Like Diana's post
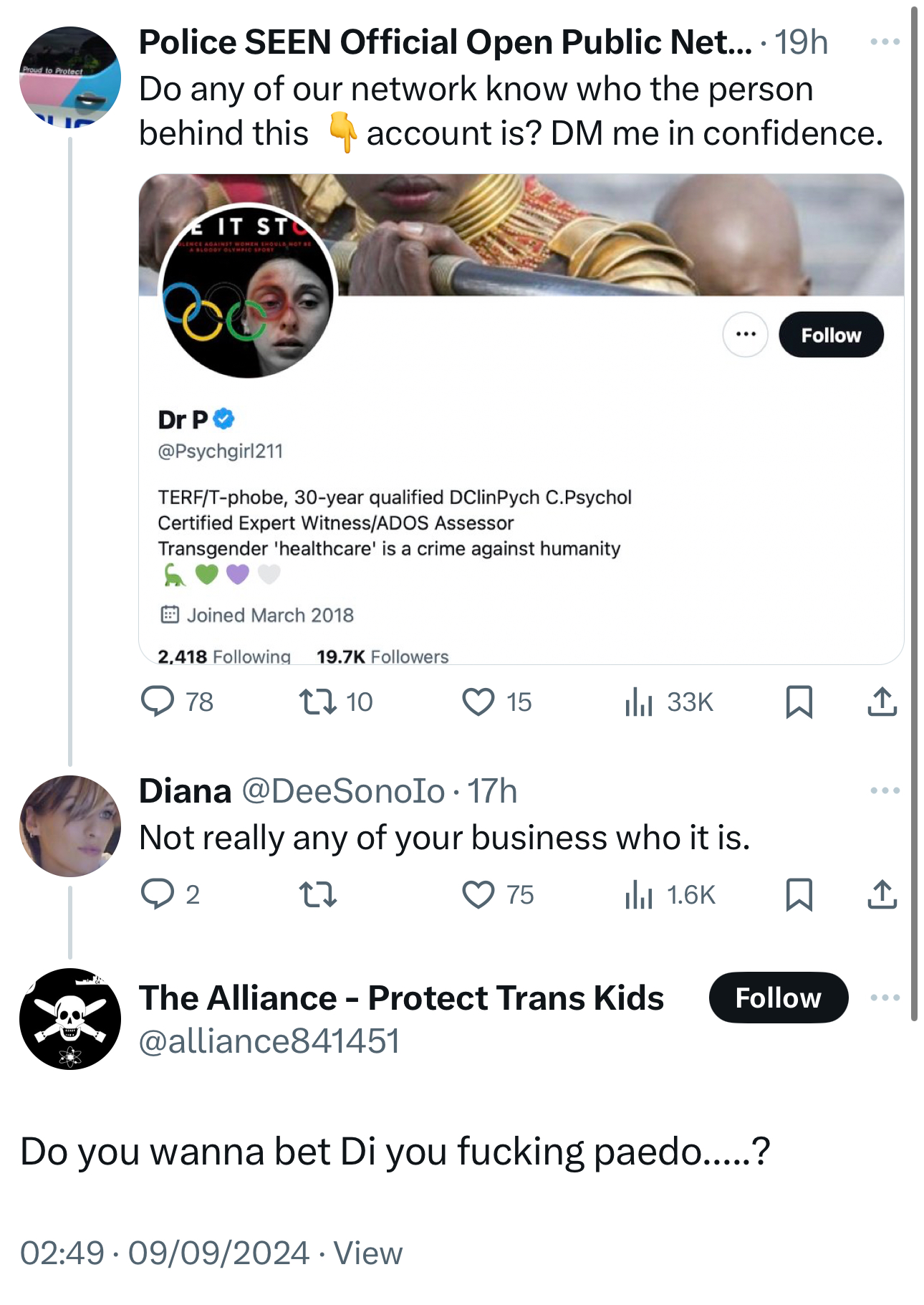Image resolution: width=924 pixels, height=1305 pixels. tap(478, 894)
